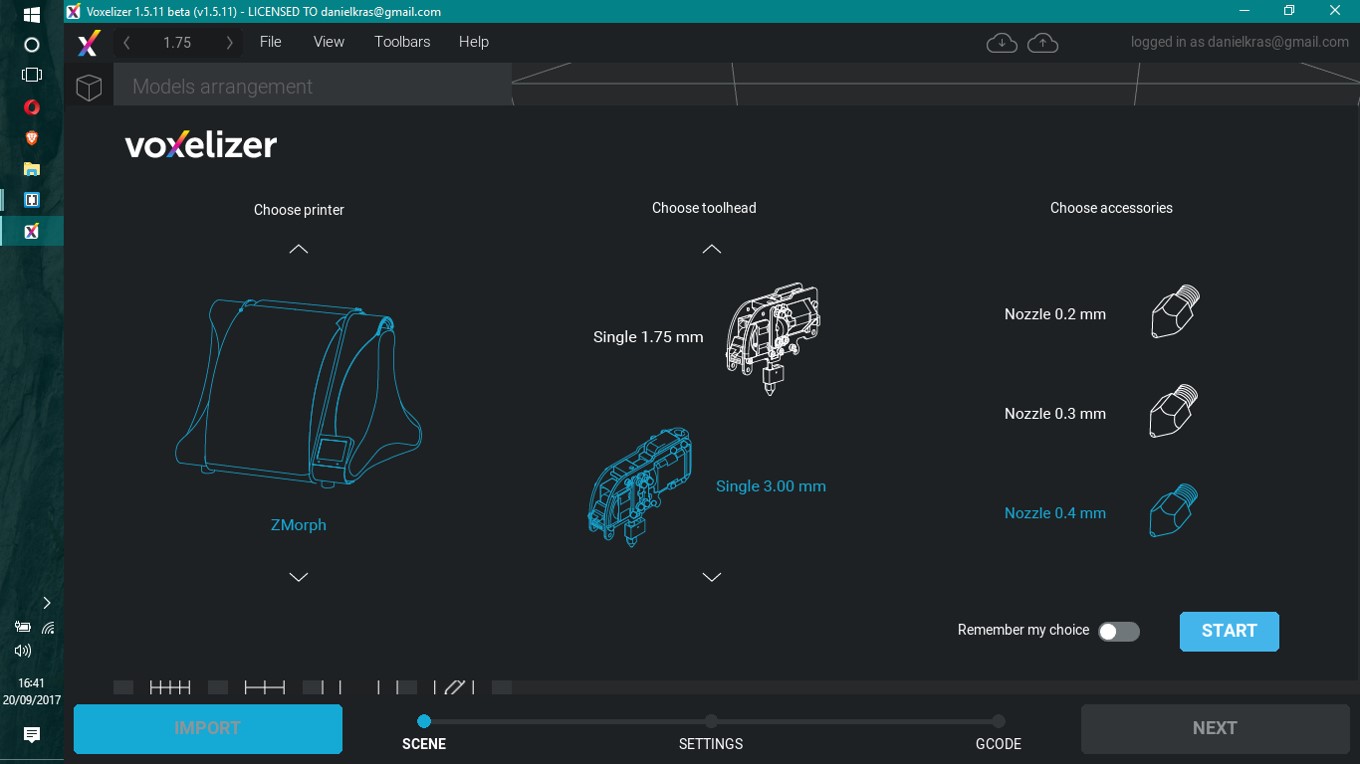The height and width of the screenshot is (764, 1360).
Task: Click the logged in account text
Action: (x=1240, y=42)
